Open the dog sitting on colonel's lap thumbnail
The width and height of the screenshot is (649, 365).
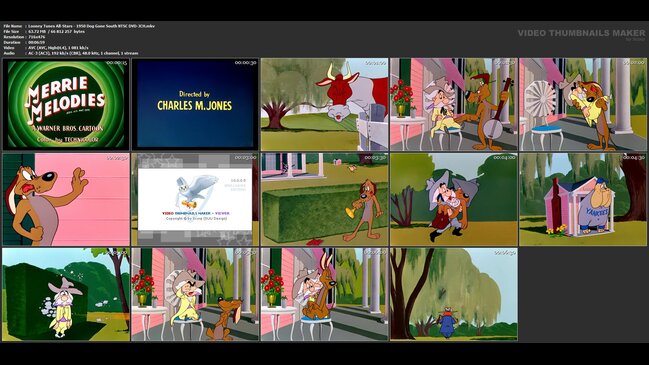point(324,294)
